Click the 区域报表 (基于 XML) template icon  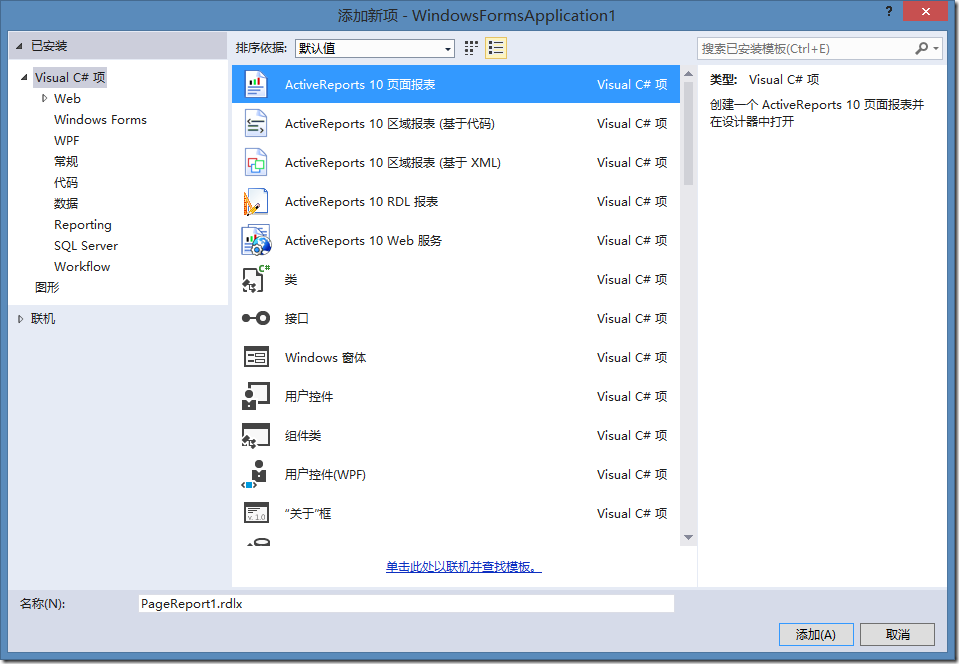coord(256,163)
